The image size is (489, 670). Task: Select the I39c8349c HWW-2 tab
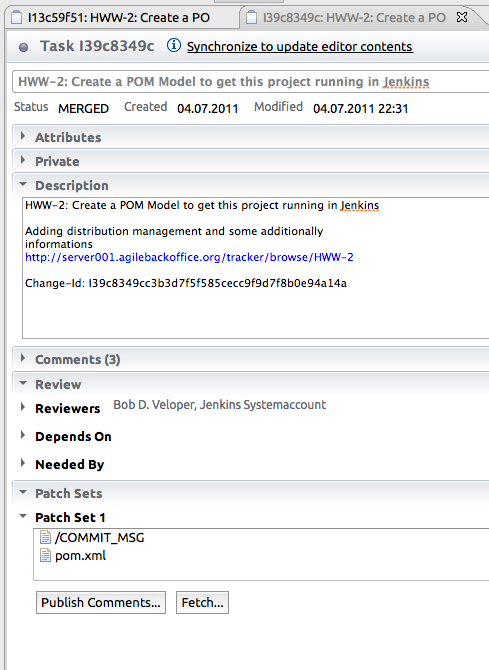coord(354,18)
